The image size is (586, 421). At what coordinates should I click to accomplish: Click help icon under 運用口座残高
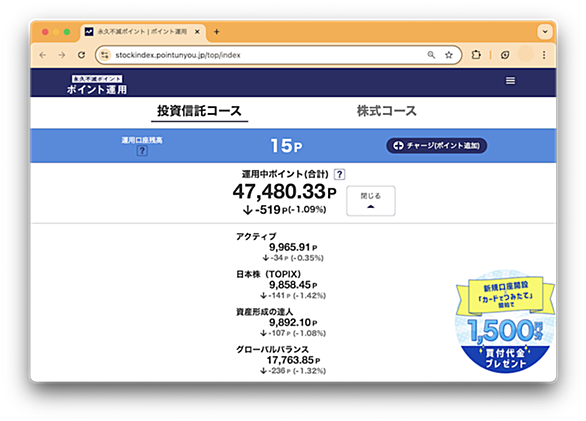click(142, 151)
